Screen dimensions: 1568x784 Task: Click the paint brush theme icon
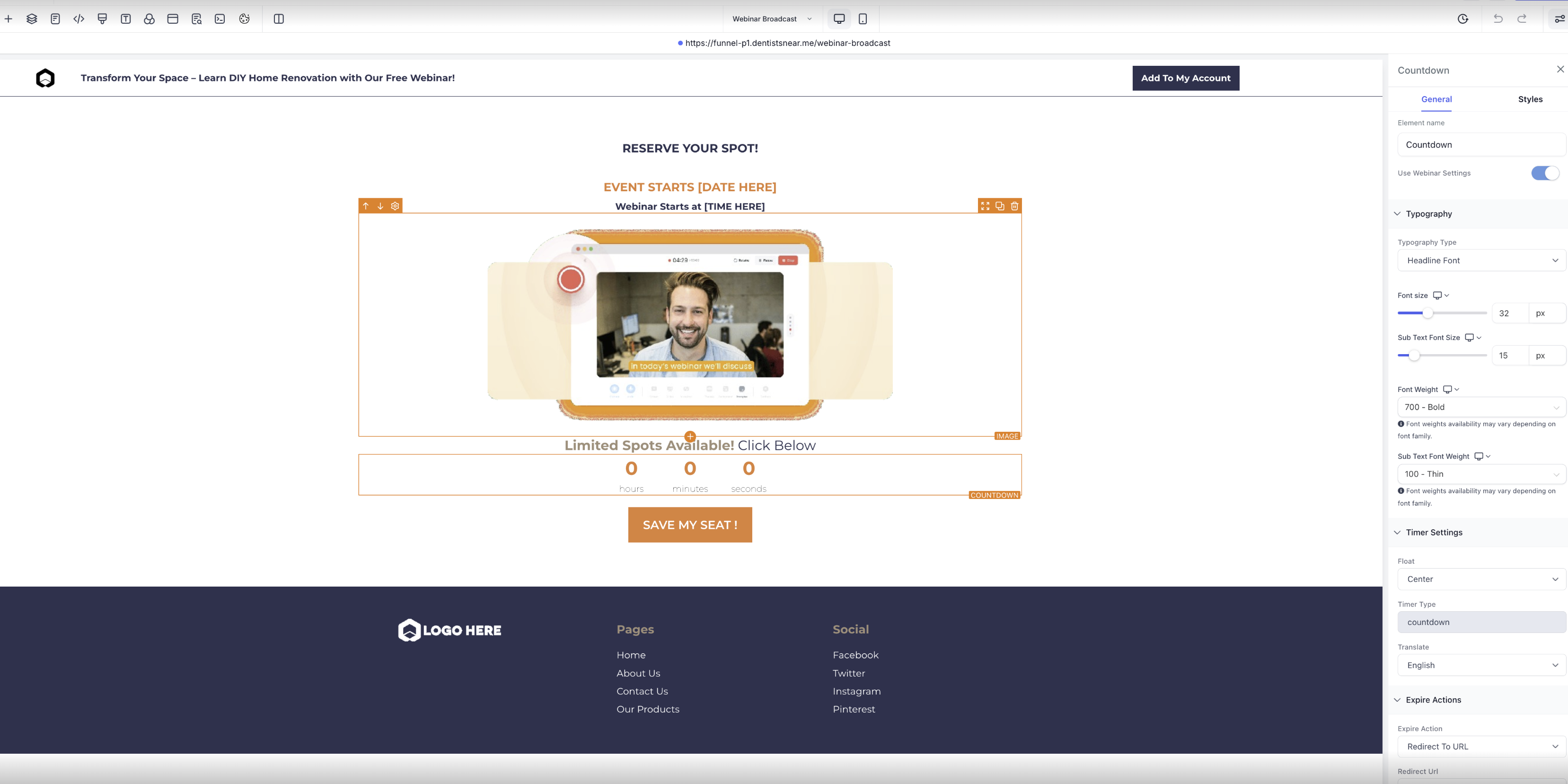(102, 19)
